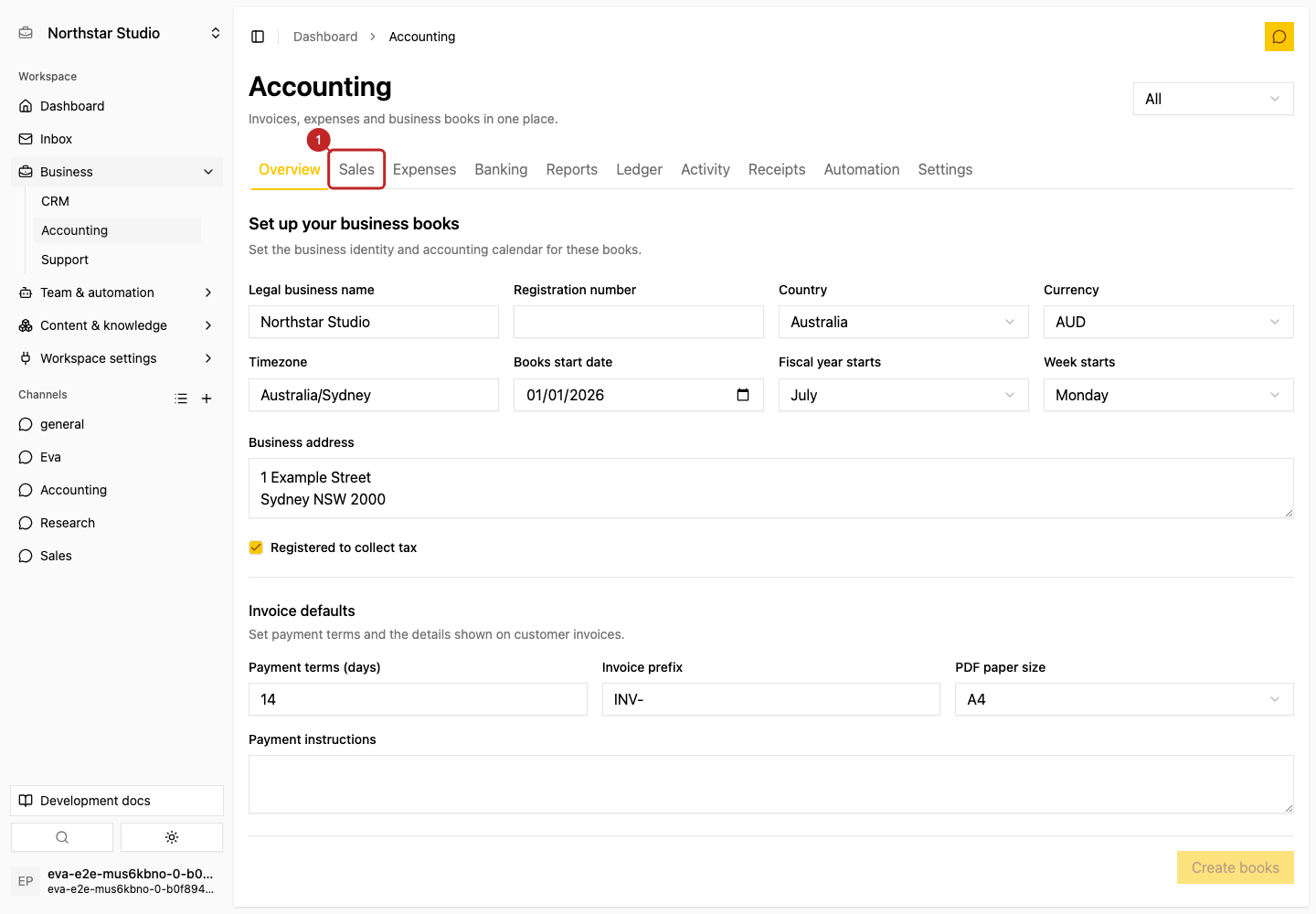Image resolution: width=1316 pixels, height=914 pixels.
Task: Open the Research channel
Action: 117,523
